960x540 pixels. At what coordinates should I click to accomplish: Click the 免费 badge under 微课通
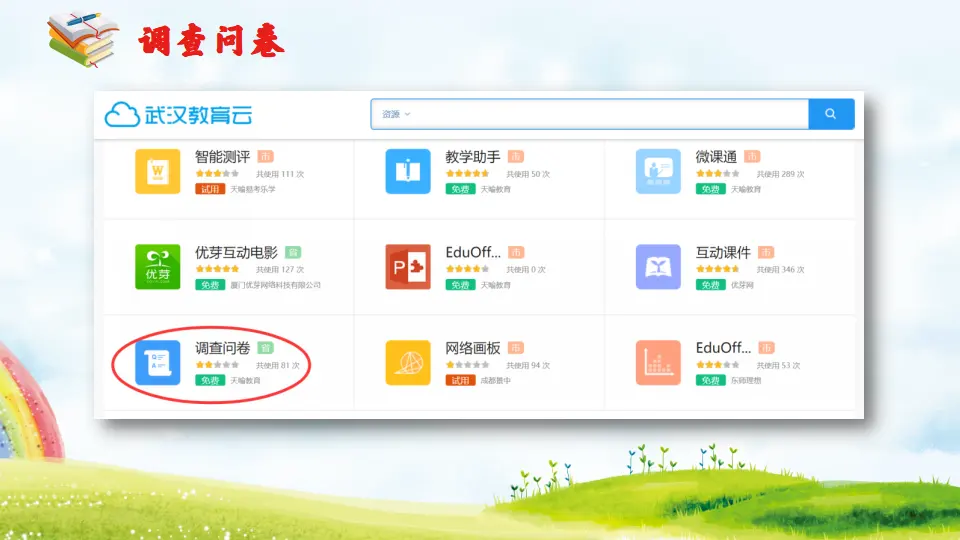pos(710,189)
